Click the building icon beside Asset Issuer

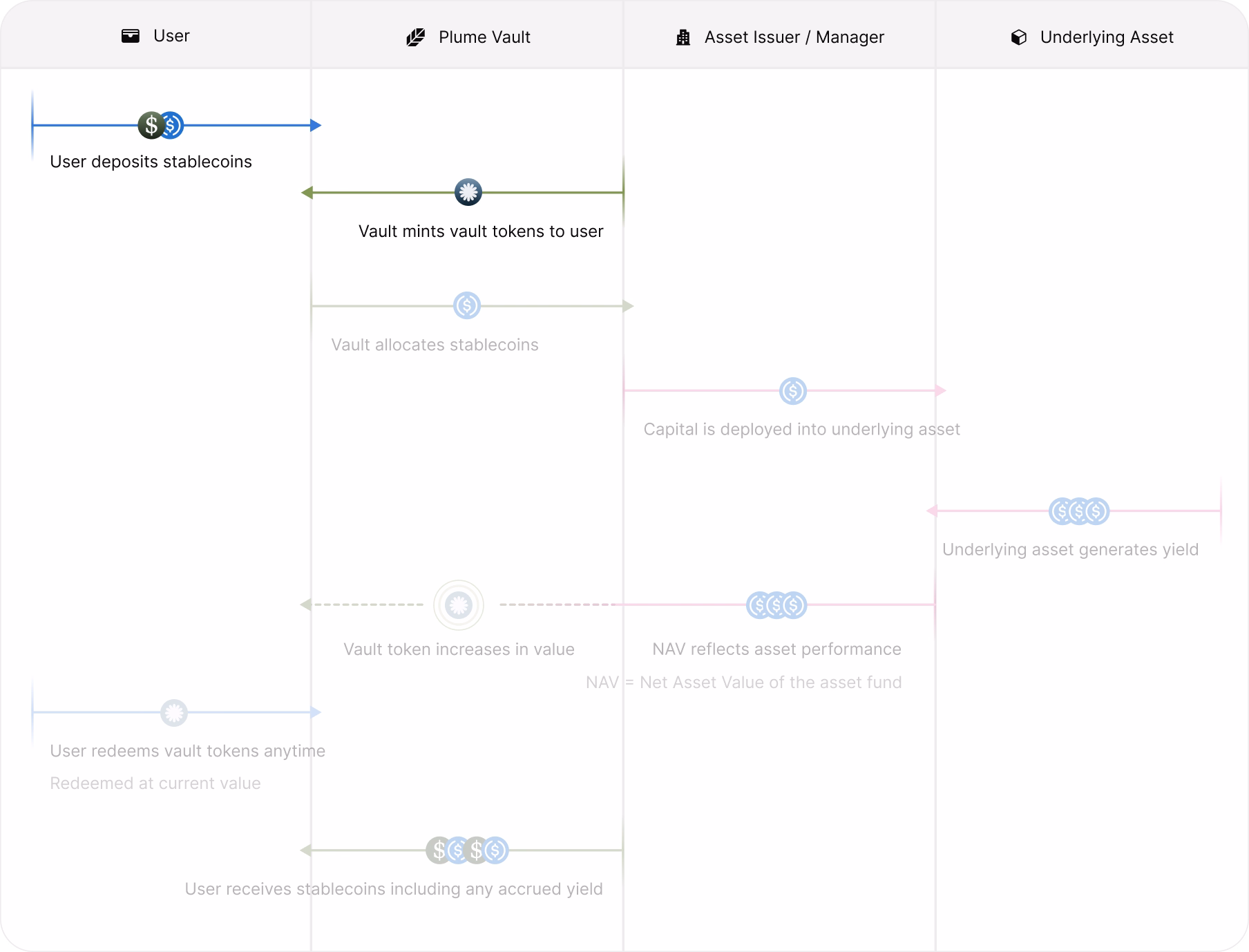(683, 37)
